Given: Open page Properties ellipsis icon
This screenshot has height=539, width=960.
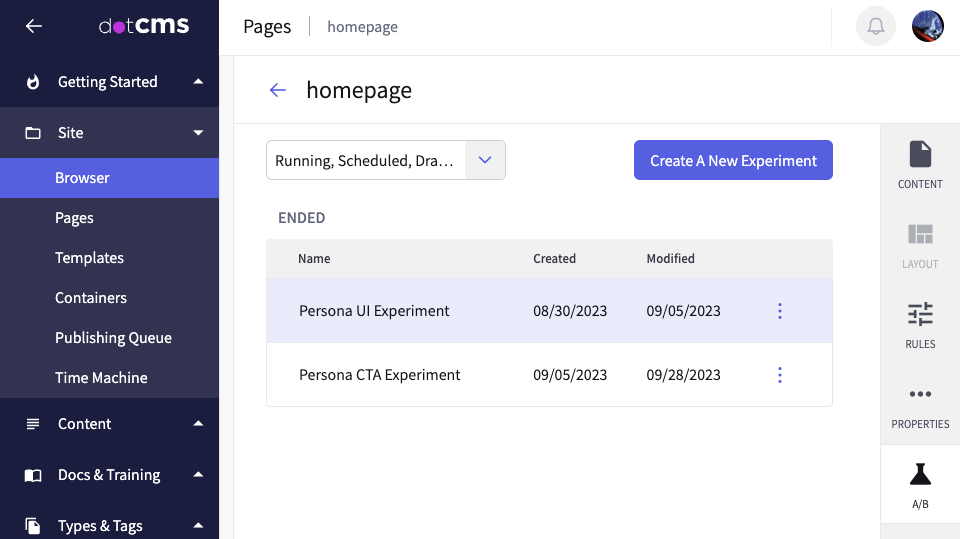Looking at the screenshot, I should 919,405.
